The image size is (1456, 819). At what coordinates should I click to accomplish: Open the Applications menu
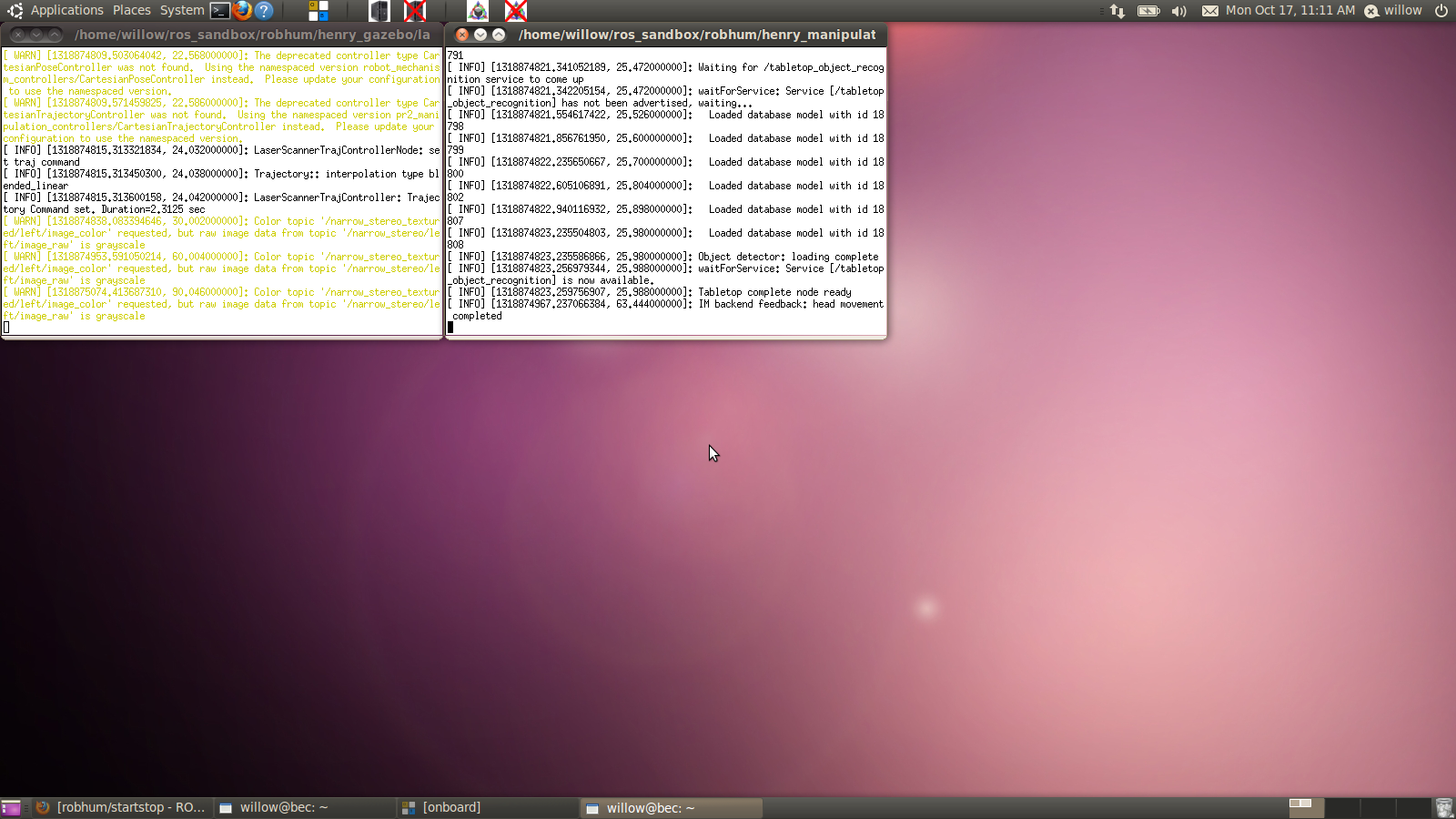click(x=66, y=10)
